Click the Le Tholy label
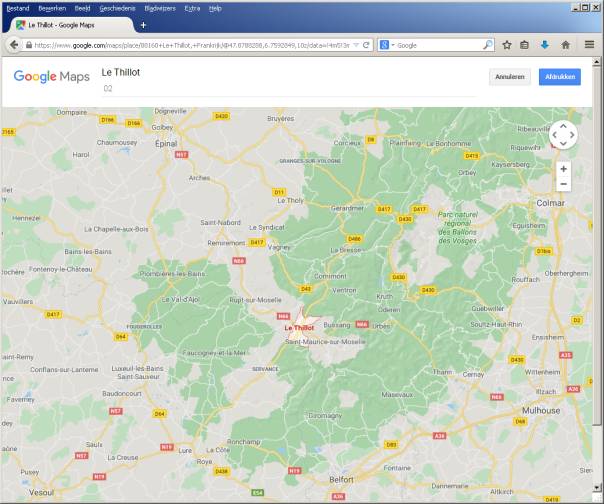 [290, 200]
